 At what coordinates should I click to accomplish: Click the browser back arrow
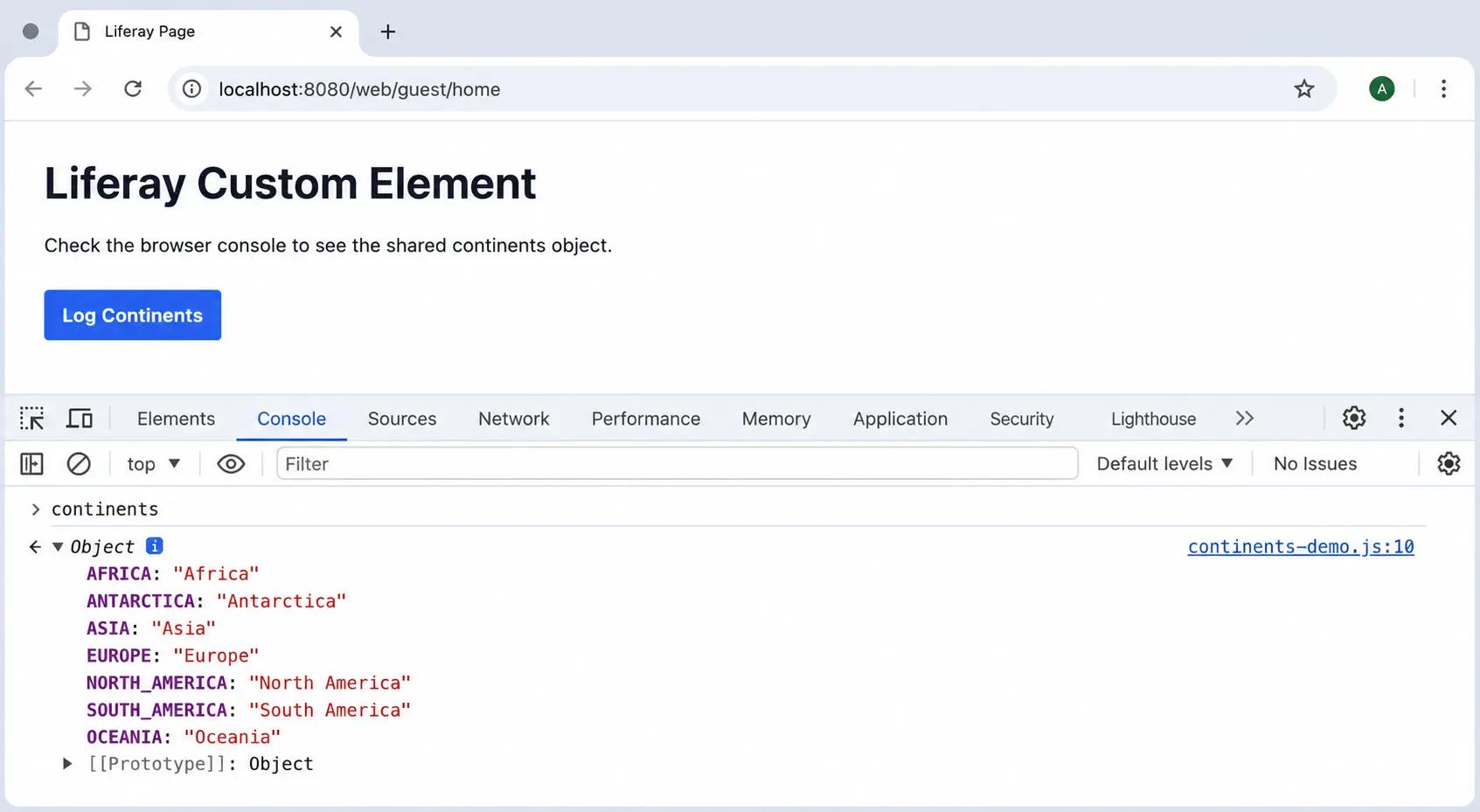[33, 88]
